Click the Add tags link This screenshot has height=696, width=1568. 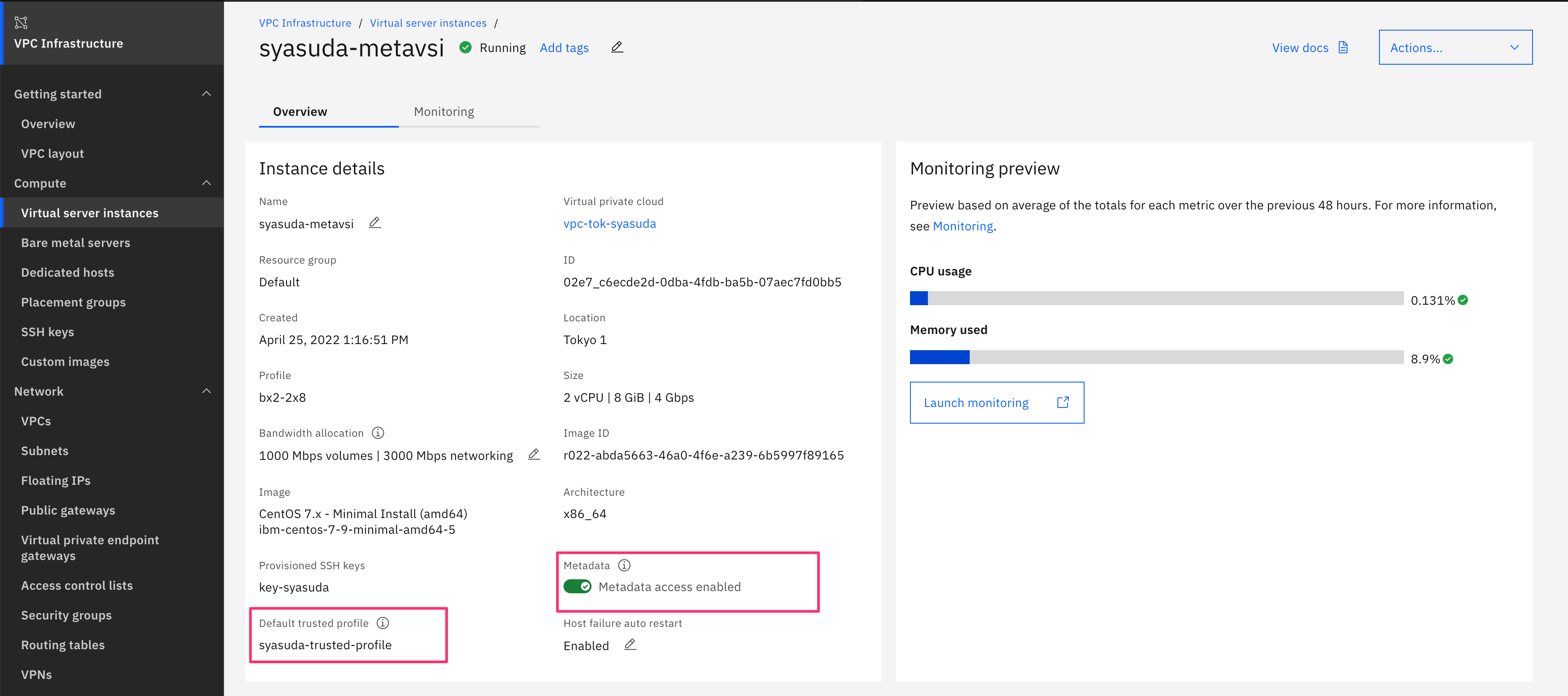click(564, 48)
